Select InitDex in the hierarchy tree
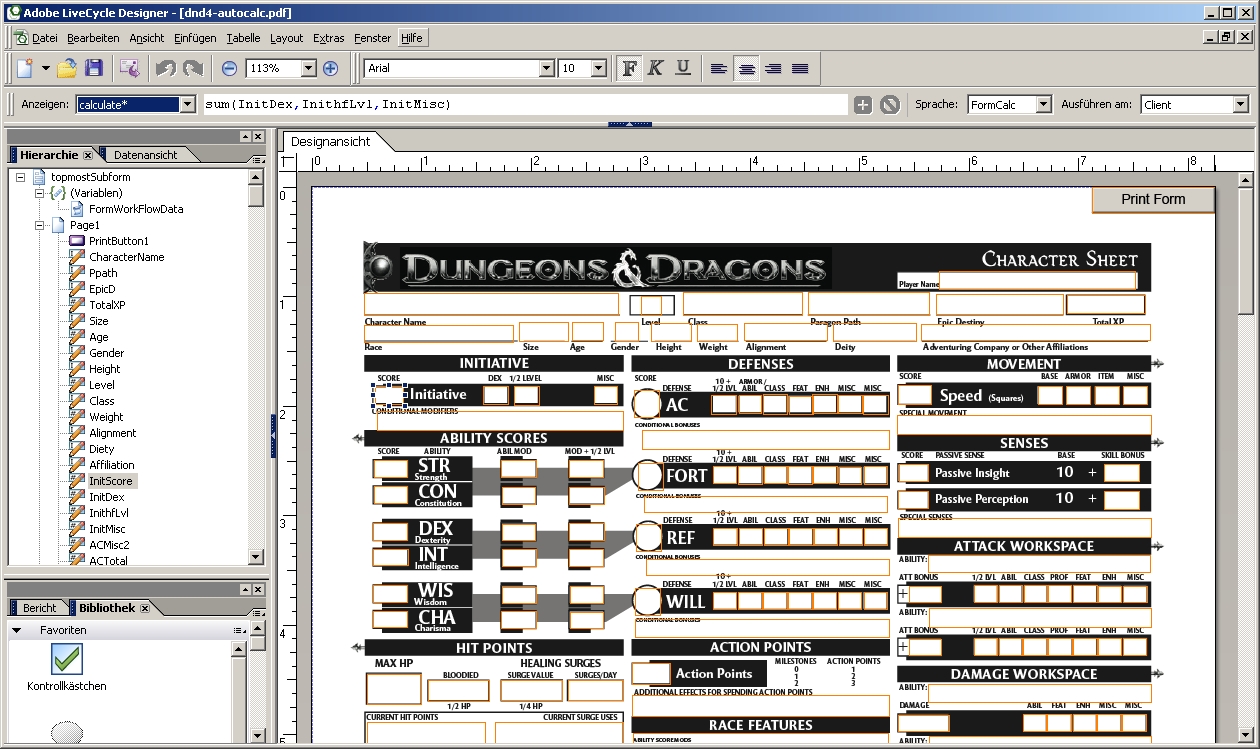Screen dimensions: 1260x749 pos(107,497)
